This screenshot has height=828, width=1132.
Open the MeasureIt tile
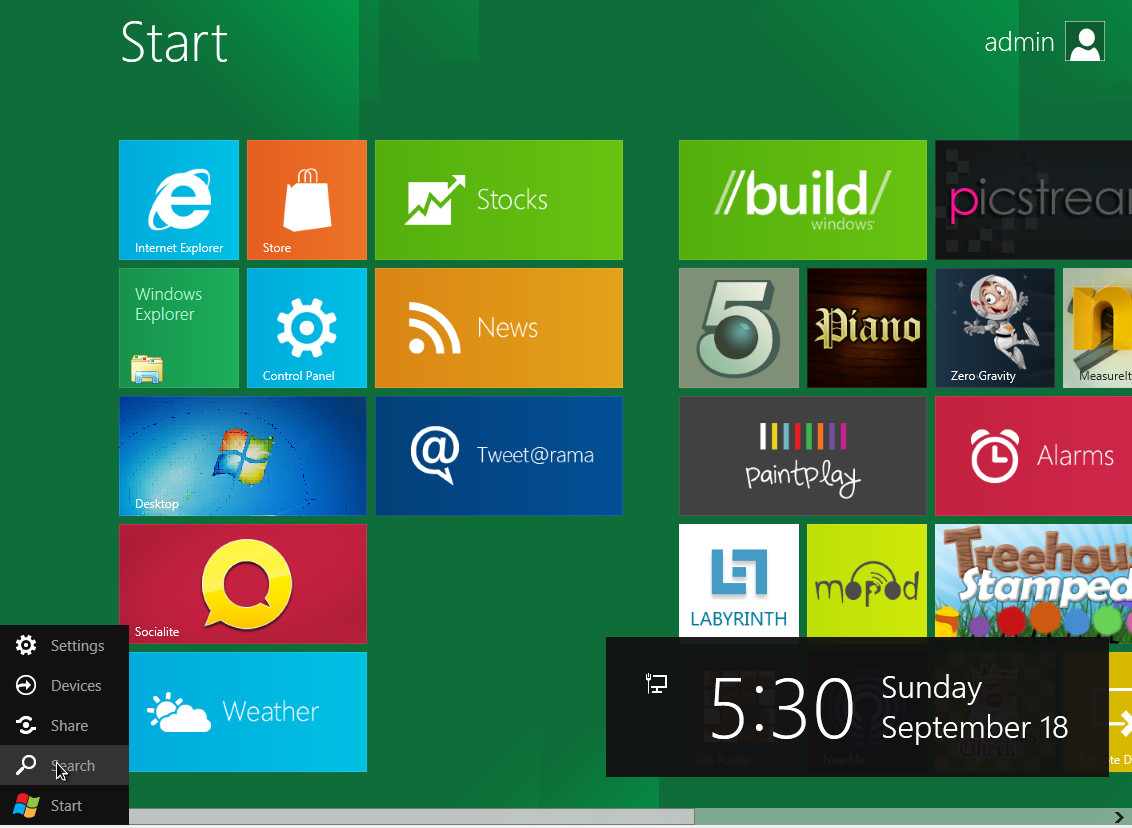(1097, 328)
